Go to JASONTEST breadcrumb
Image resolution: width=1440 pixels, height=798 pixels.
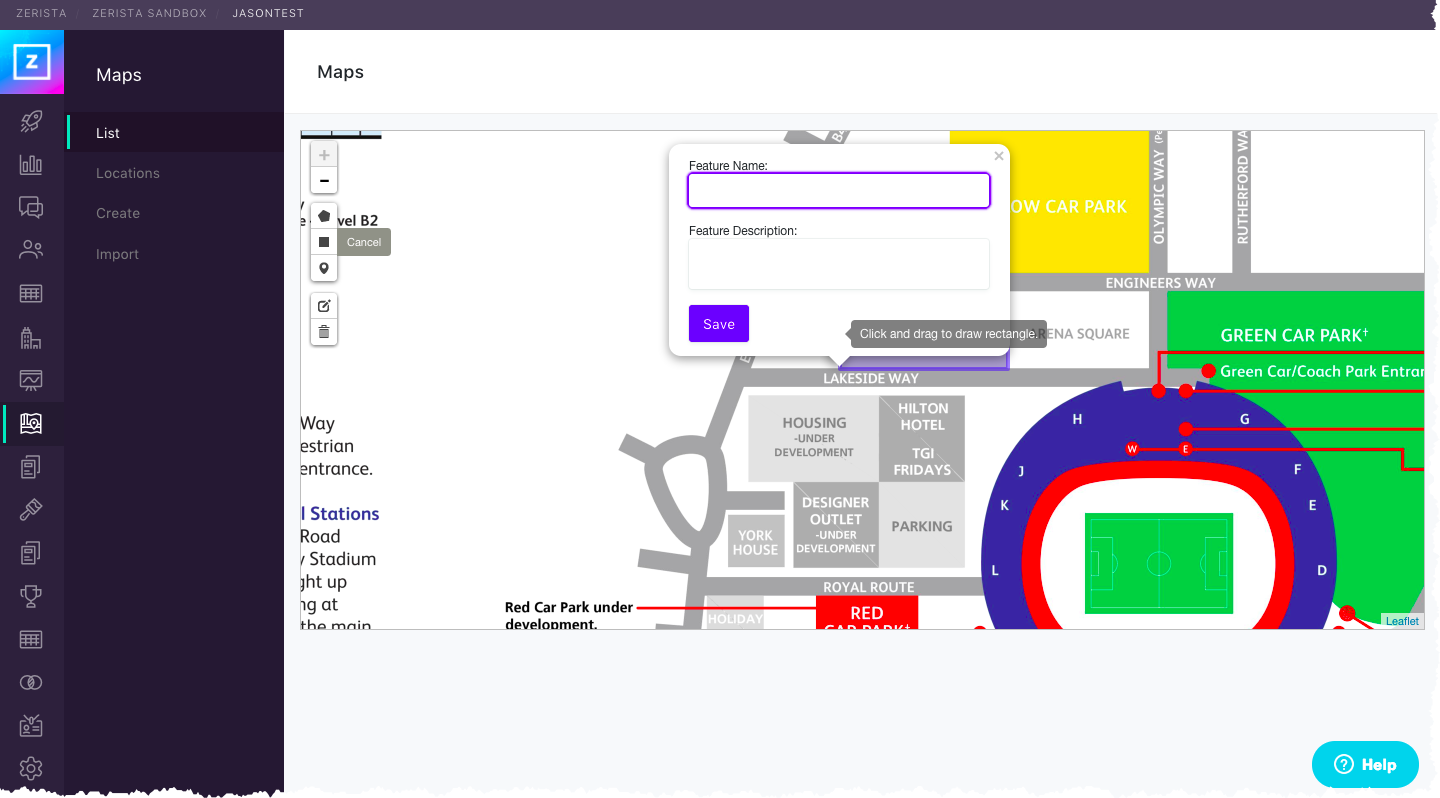(268, 14)
